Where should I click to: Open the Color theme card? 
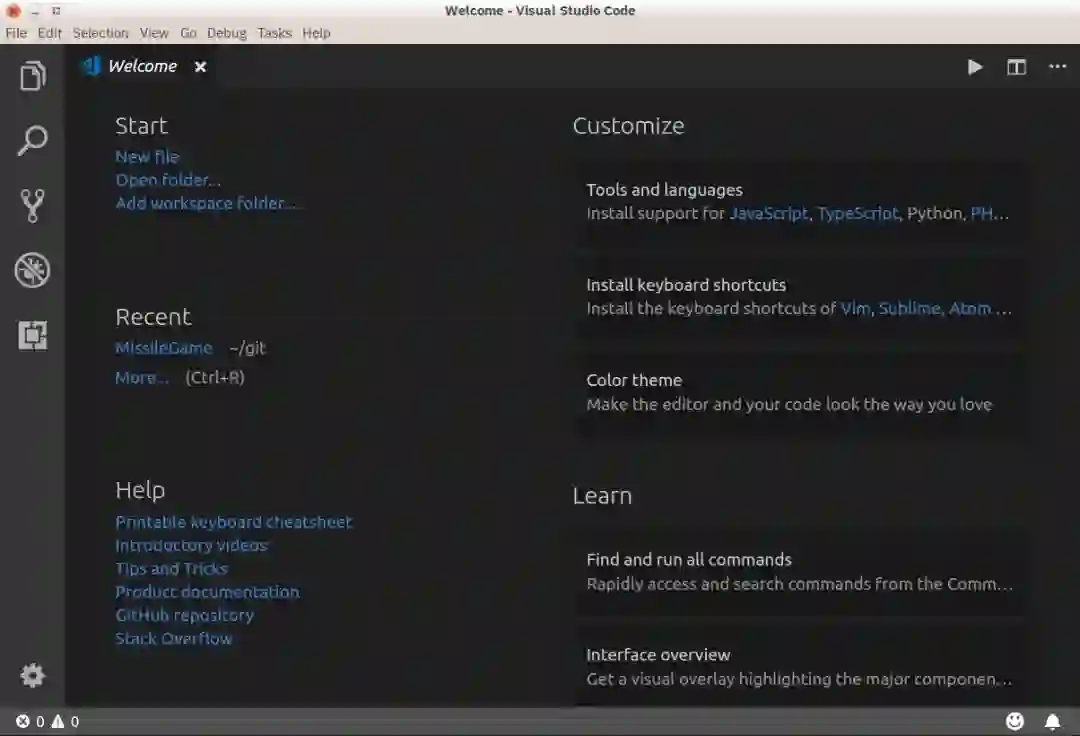tap(799, 392)
